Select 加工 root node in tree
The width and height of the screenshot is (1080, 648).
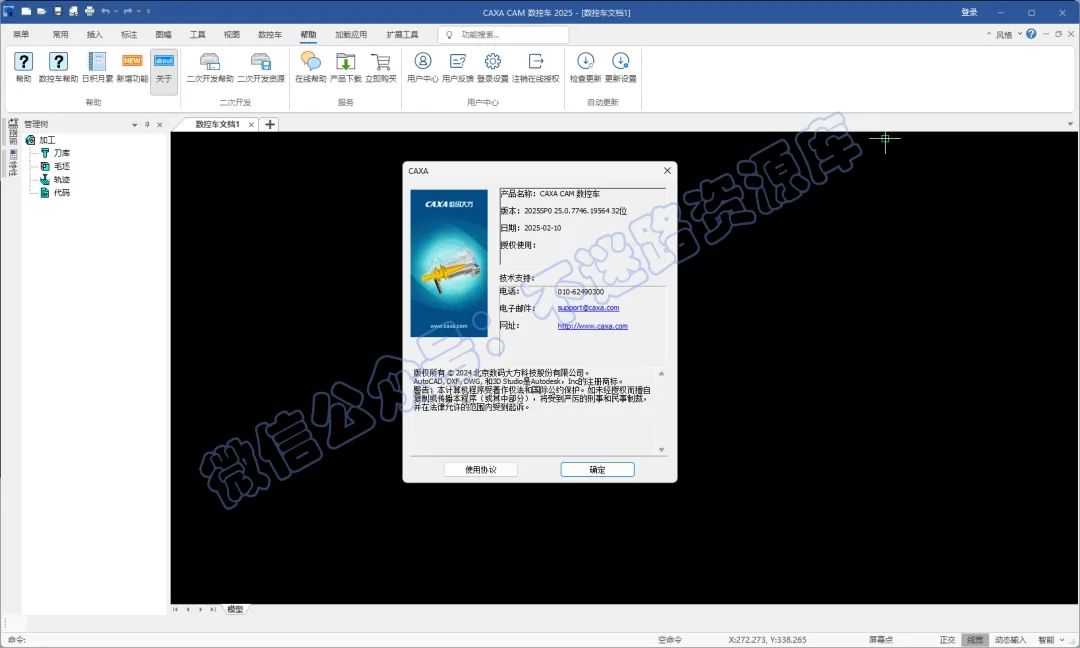point(47,140)
